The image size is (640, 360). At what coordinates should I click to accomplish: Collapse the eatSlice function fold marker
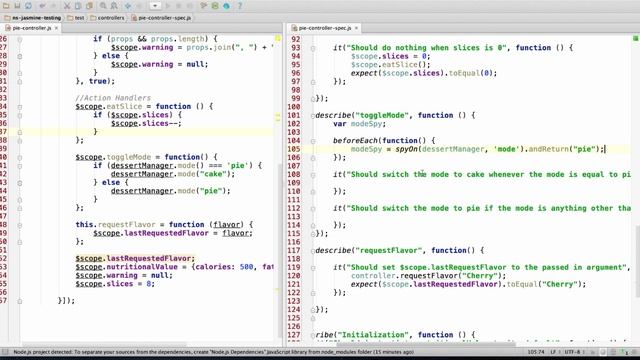pos(20,107)
